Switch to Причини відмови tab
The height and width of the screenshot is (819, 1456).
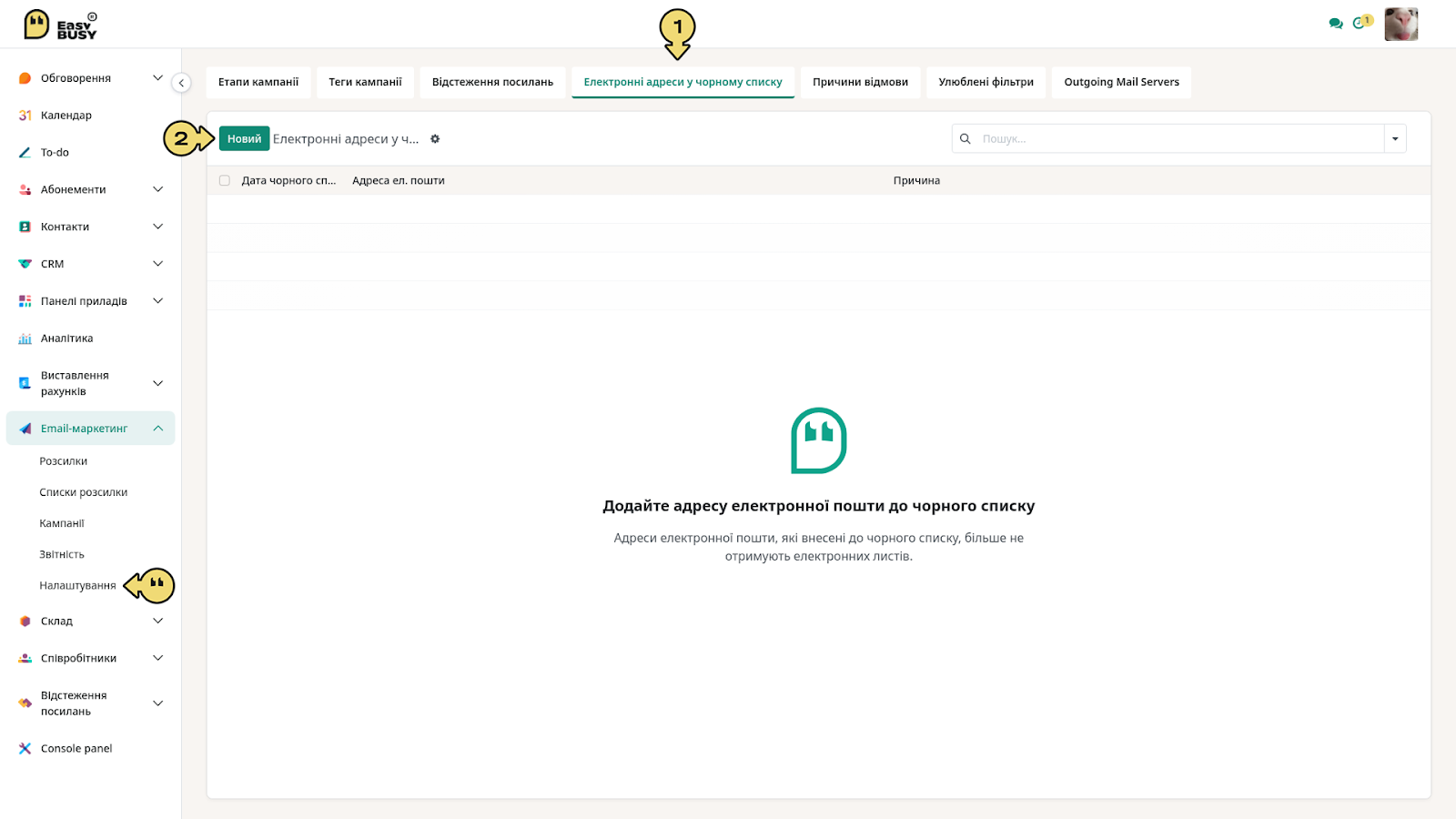click(860, 82)
